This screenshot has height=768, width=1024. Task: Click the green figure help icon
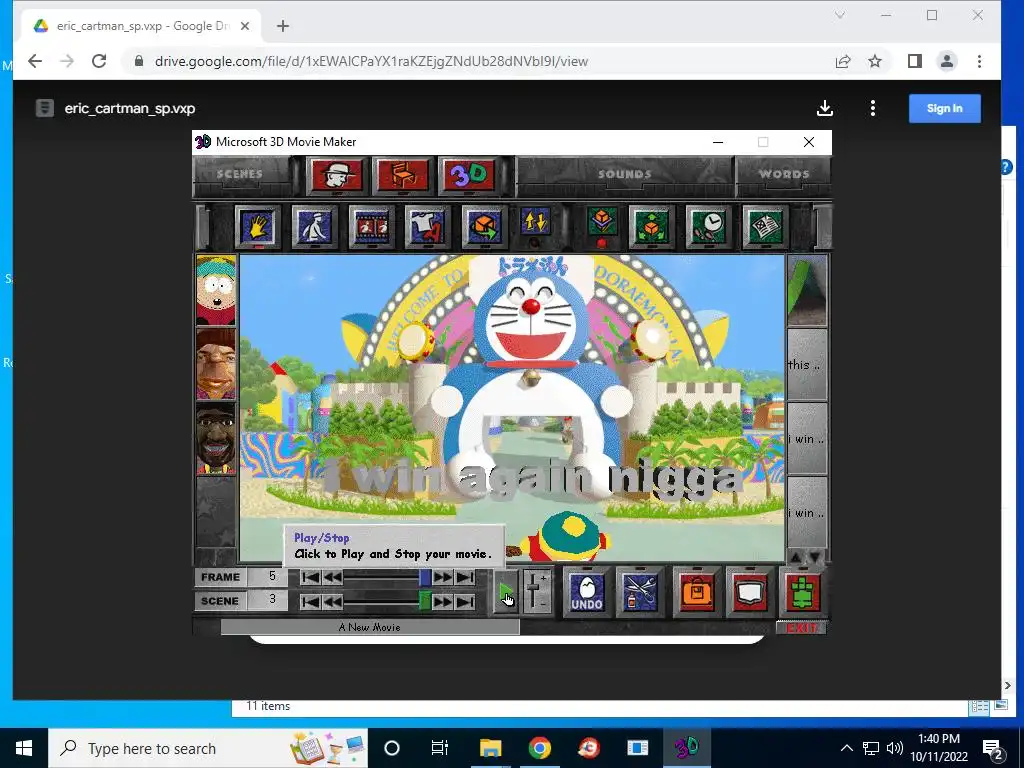(x=803, y=593)
